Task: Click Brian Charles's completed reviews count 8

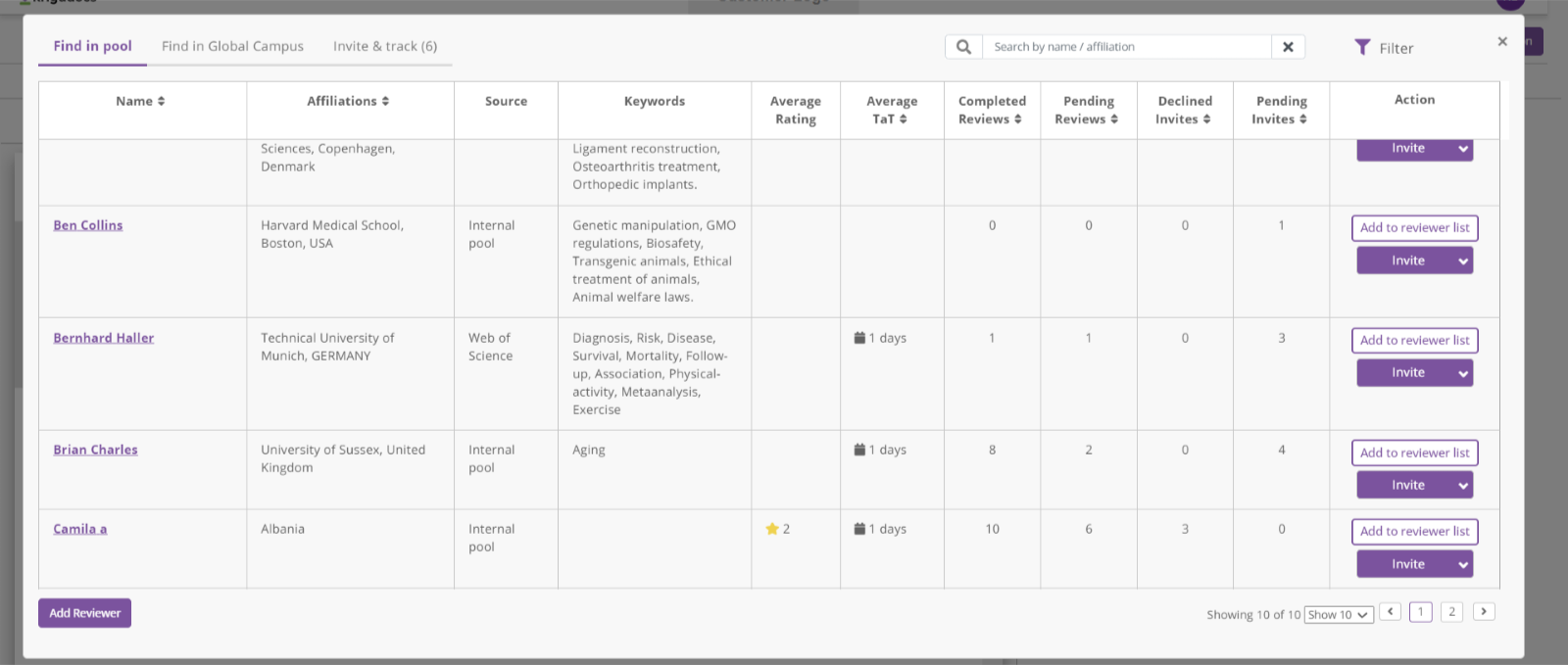Action: [x=992, y=450]
